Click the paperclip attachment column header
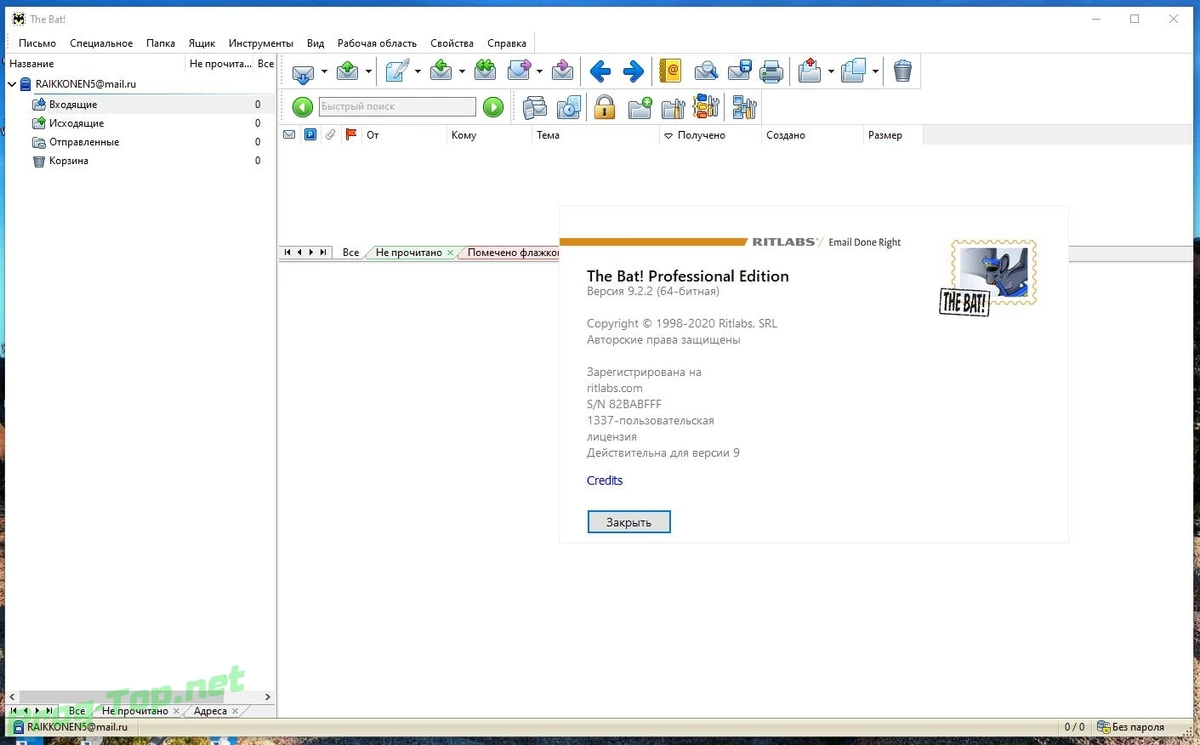 [x=330, y=135]
